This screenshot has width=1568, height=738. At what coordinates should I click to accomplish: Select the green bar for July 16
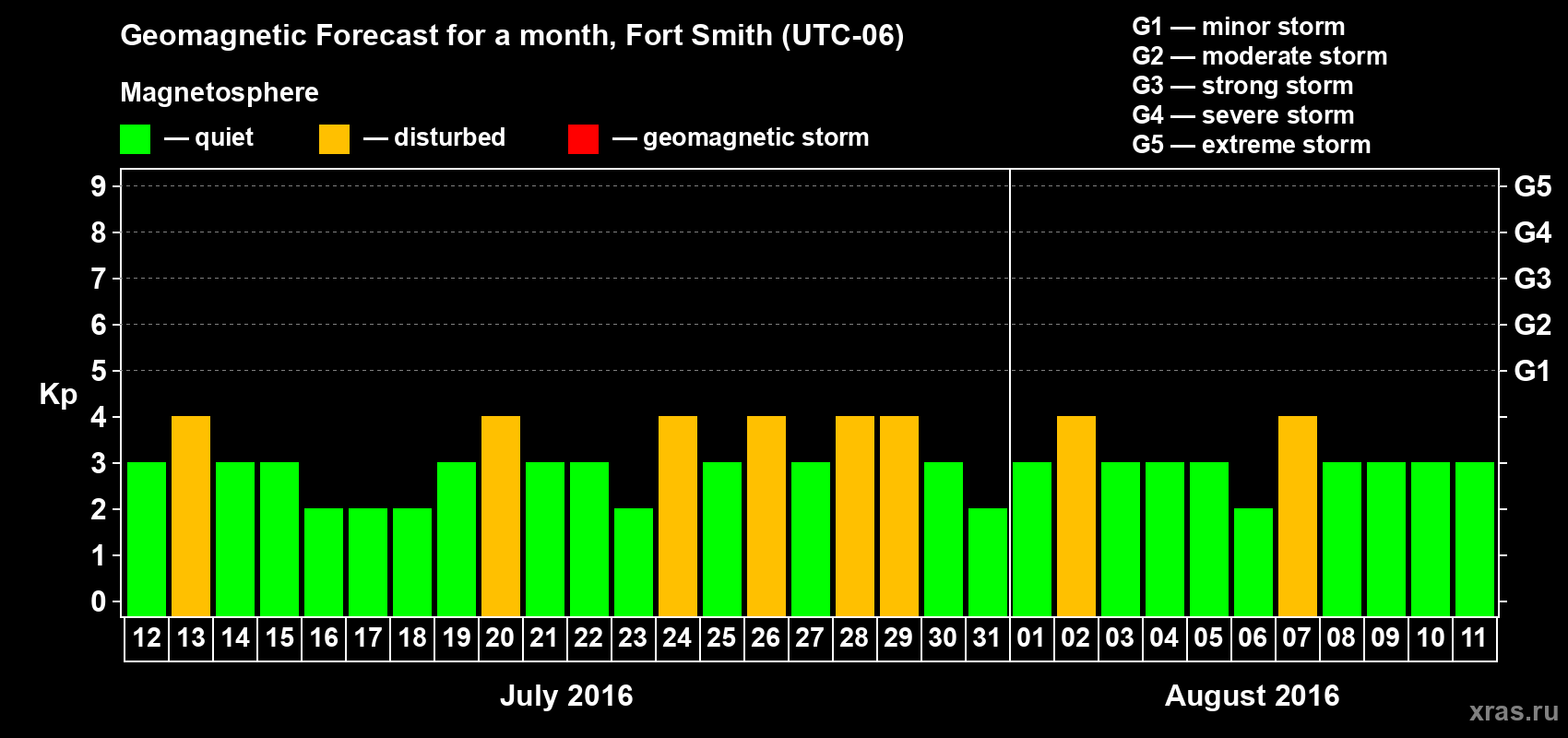[324, 563]
